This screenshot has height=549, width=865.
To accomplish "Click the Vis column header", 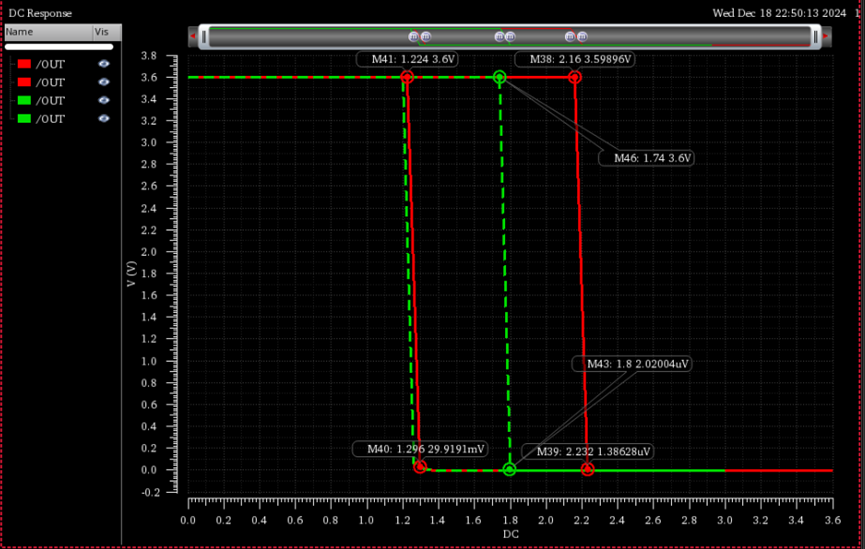I will pos(107,32).
